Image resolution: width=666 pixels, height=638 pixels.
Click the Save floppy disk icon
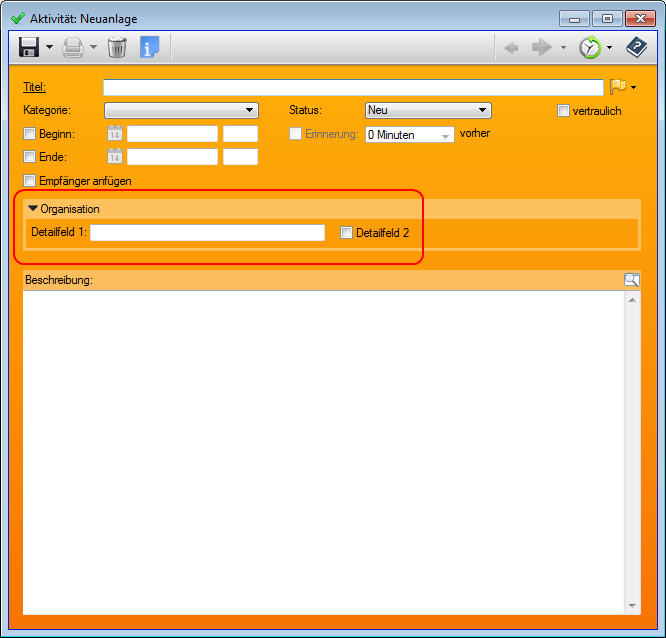click(x=29, y=47)
